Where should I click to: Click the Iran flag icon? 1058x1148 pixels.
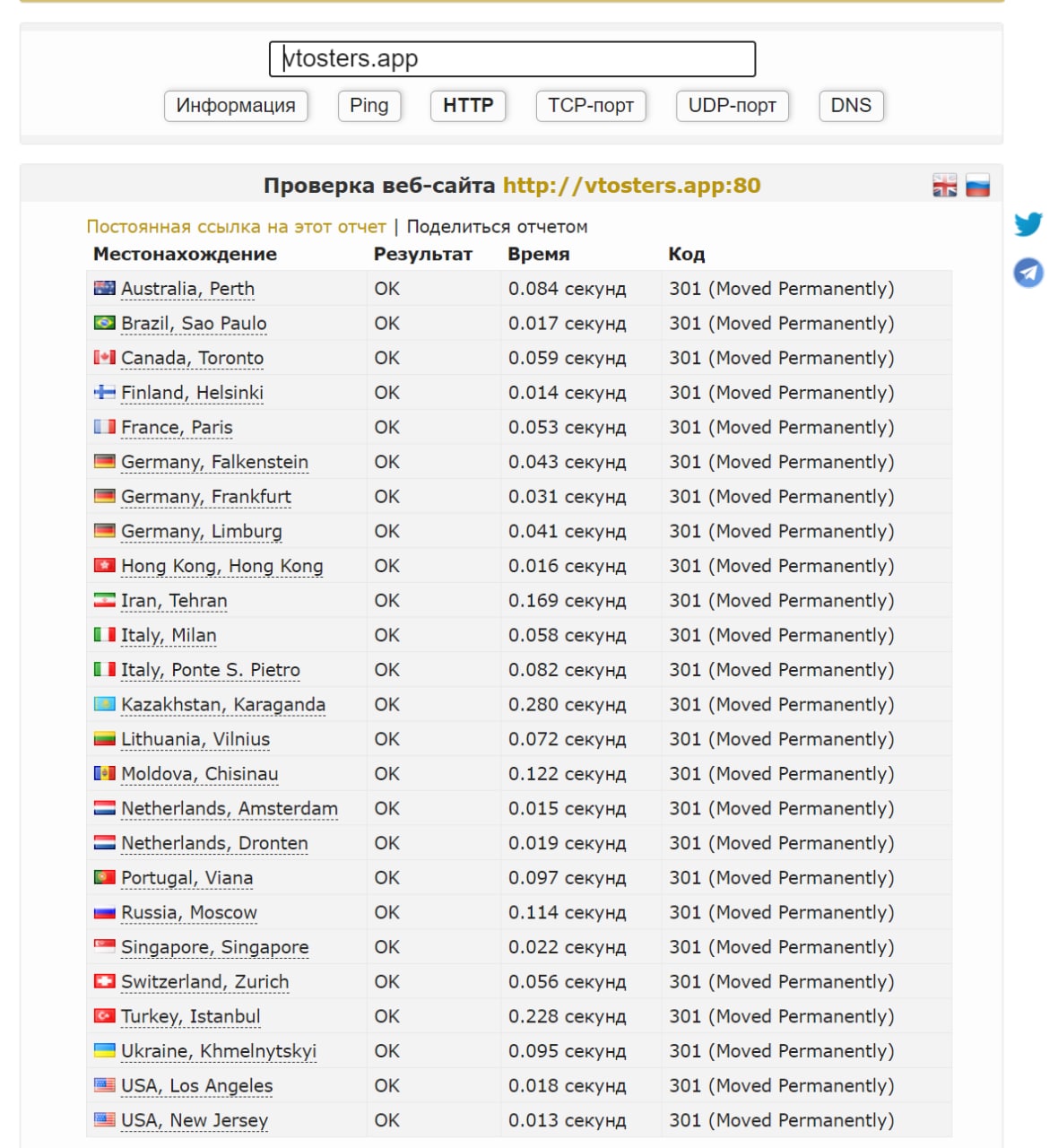(x=105, y=600)
